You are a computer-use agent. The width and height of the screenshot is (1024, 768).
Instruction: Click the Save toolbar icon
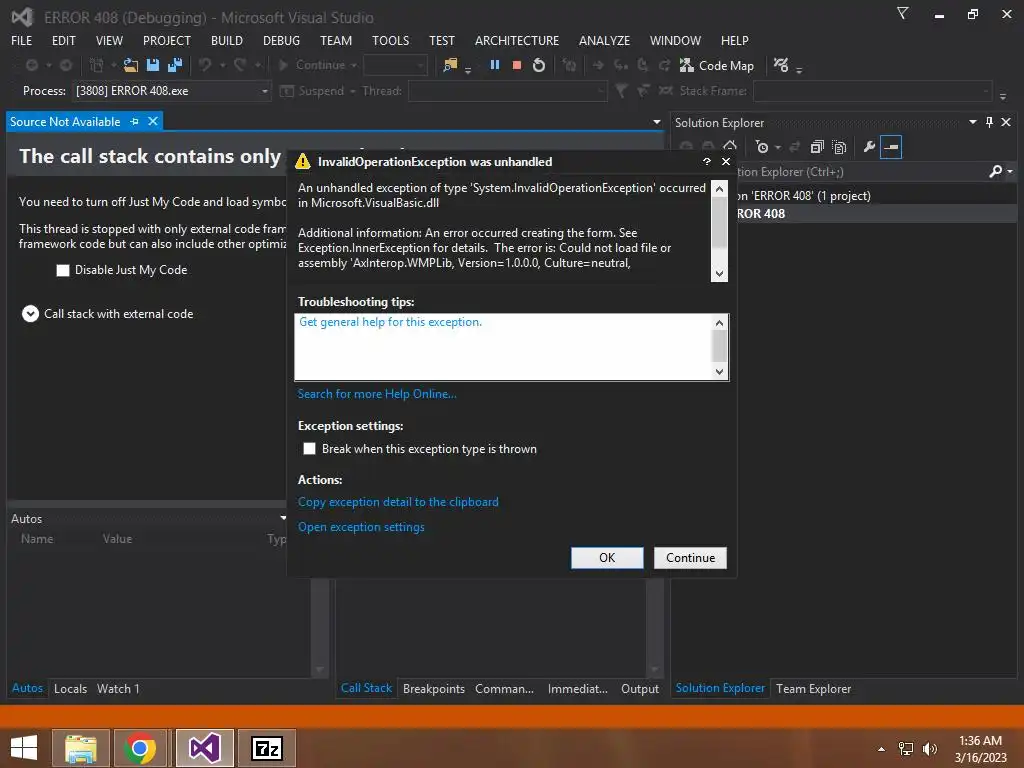tap(153, 65)
